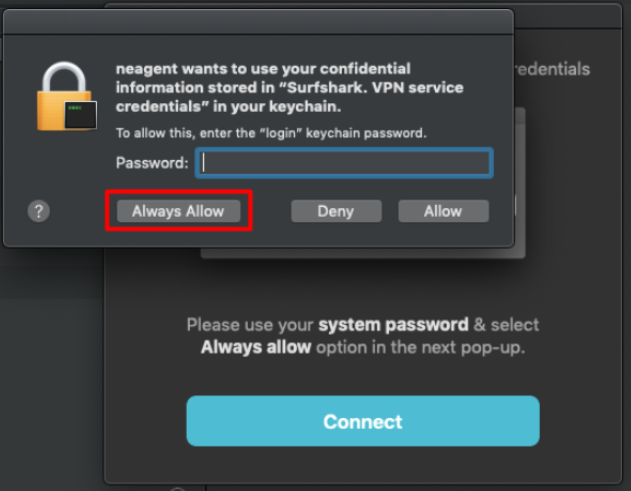Viewport: 631px width, 491px height.
Task: Click the "neagent wants to use" message
Action: click(x=192, y=69)
